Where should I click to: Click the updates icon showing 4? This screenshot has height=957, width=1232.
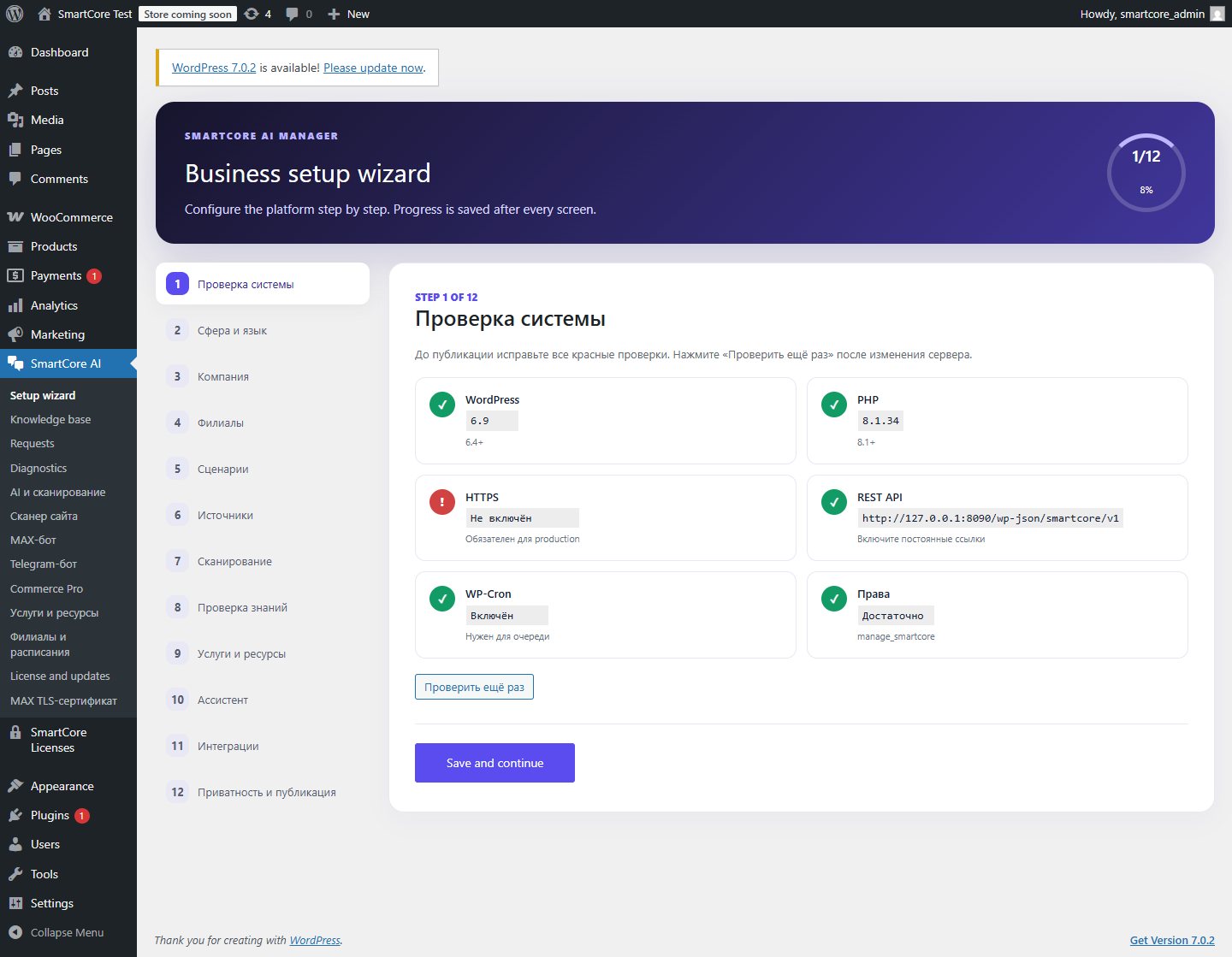tap(252, 14)
